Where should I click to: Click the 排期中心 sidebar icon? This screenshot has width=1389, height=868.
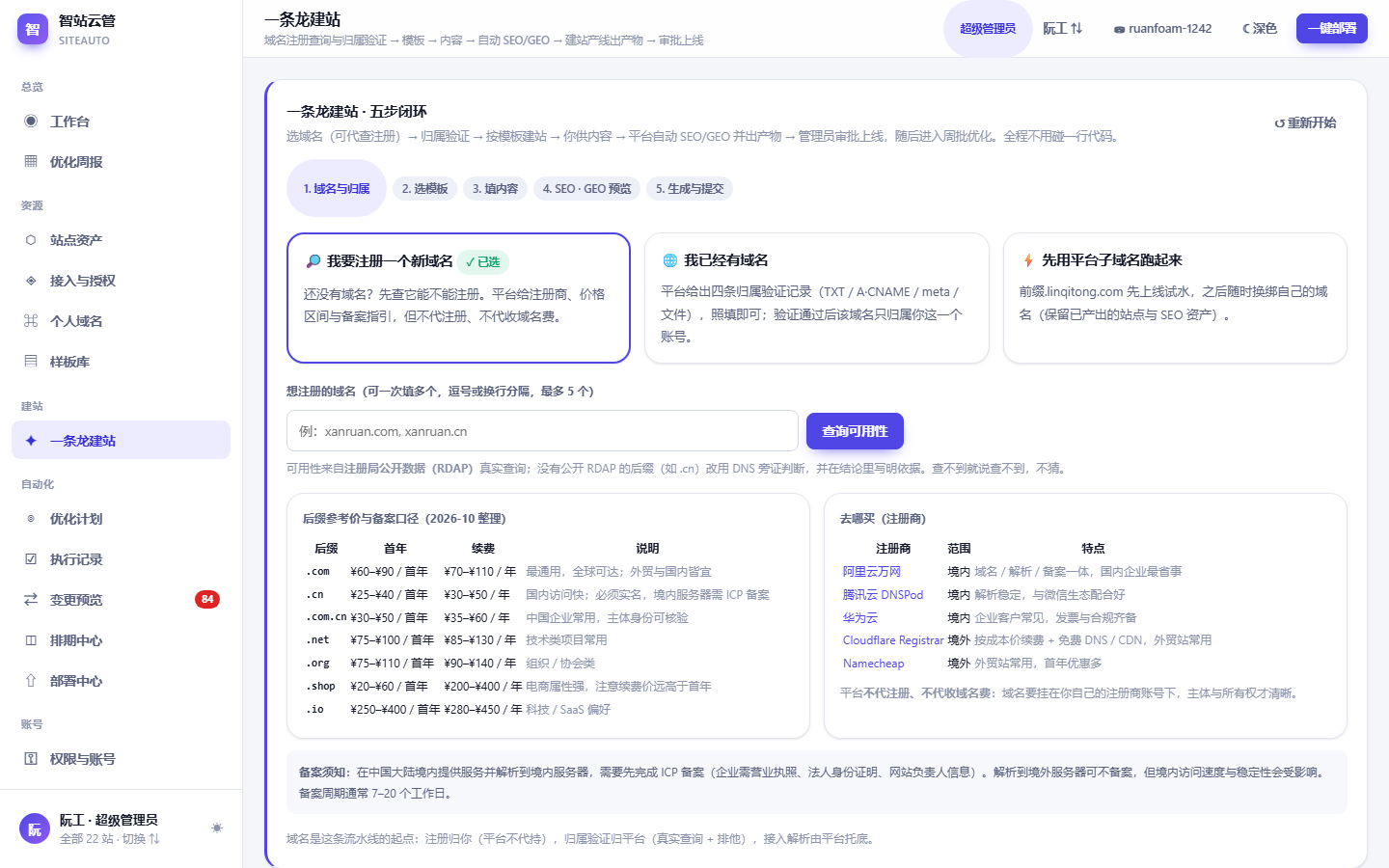(x=31, y=640)
